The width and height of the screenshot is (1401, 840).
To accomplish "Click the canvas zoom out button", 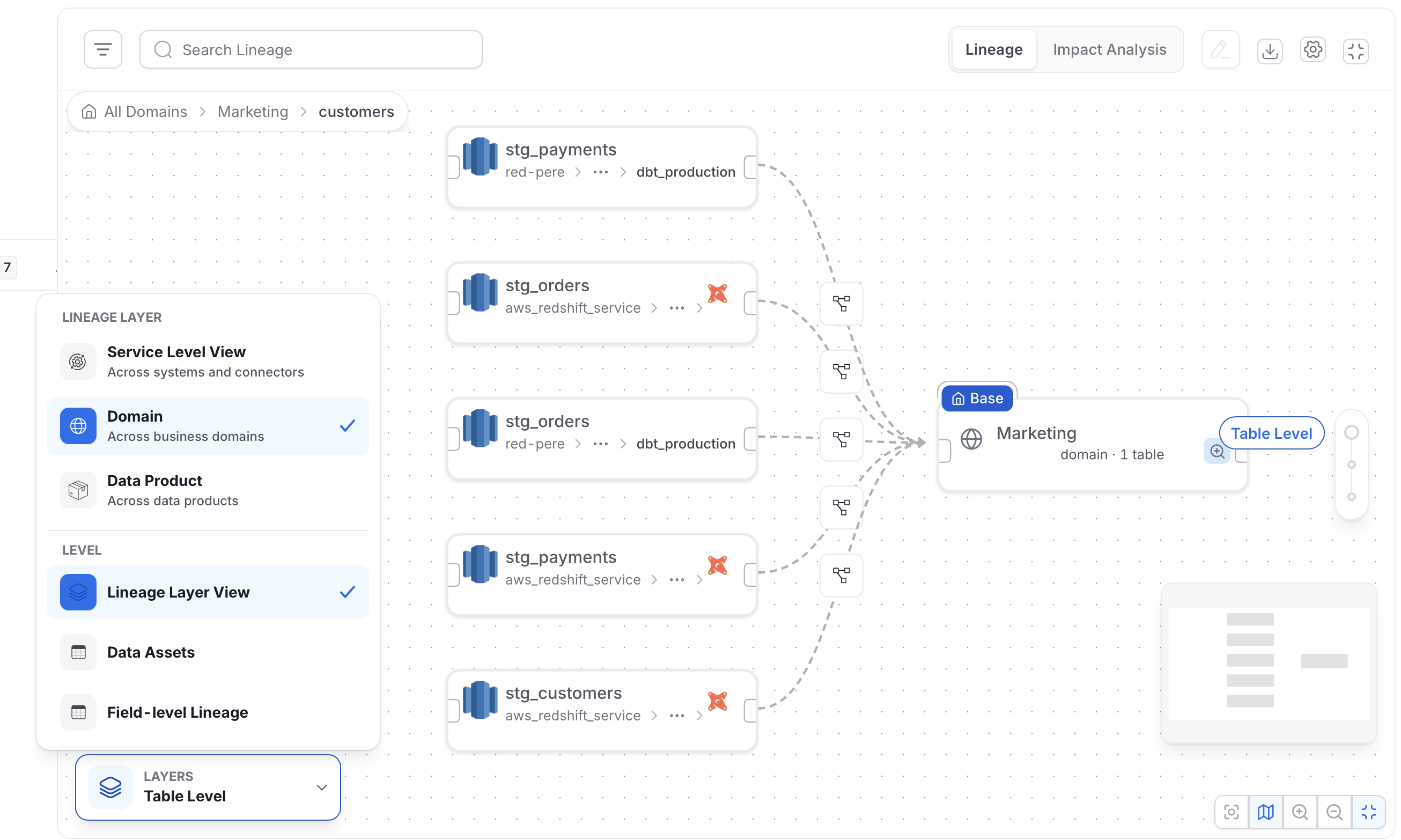I will point(1334,812).
